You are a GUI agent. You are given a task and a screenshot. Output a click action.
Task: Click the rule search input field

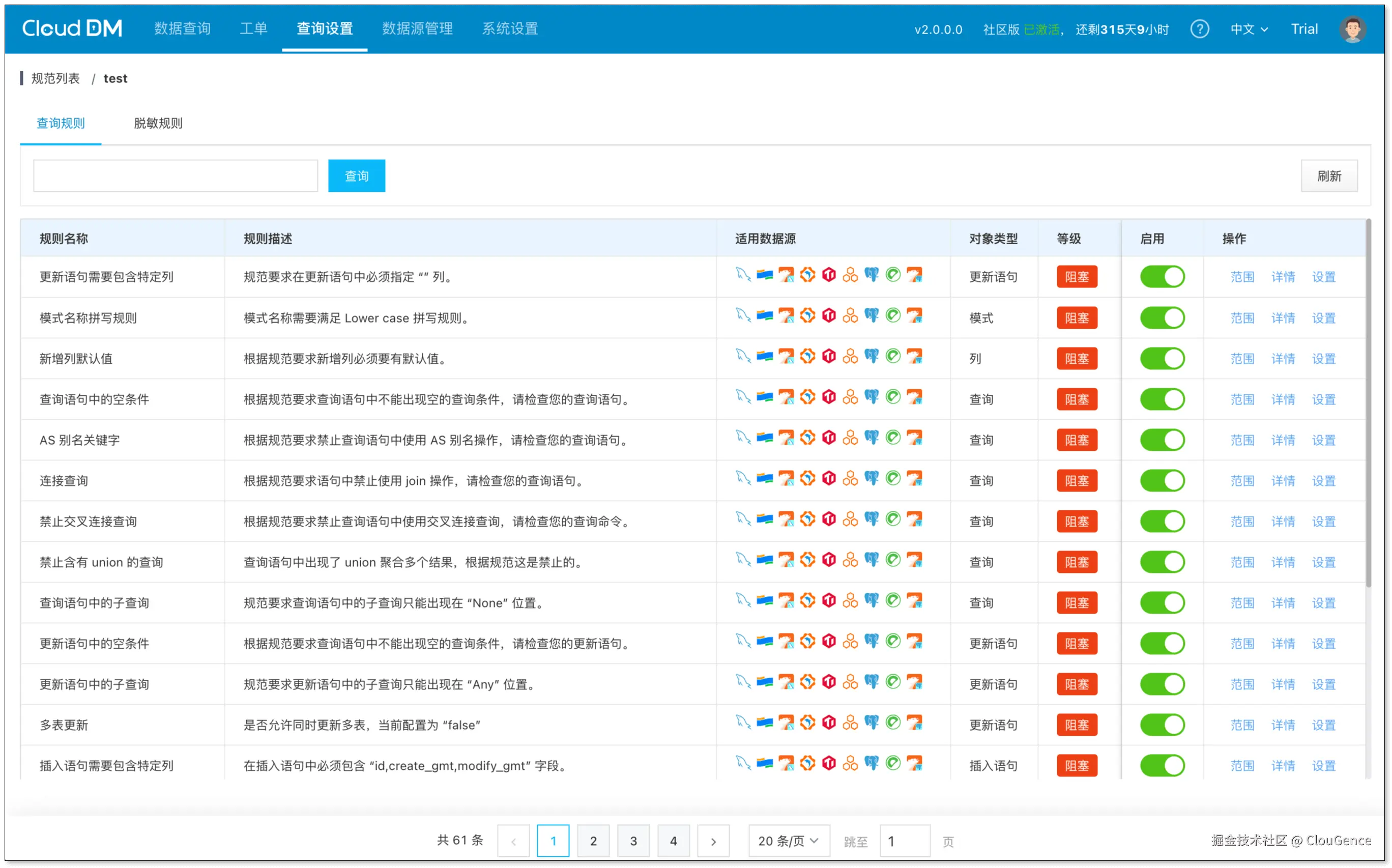coord(176,176)
